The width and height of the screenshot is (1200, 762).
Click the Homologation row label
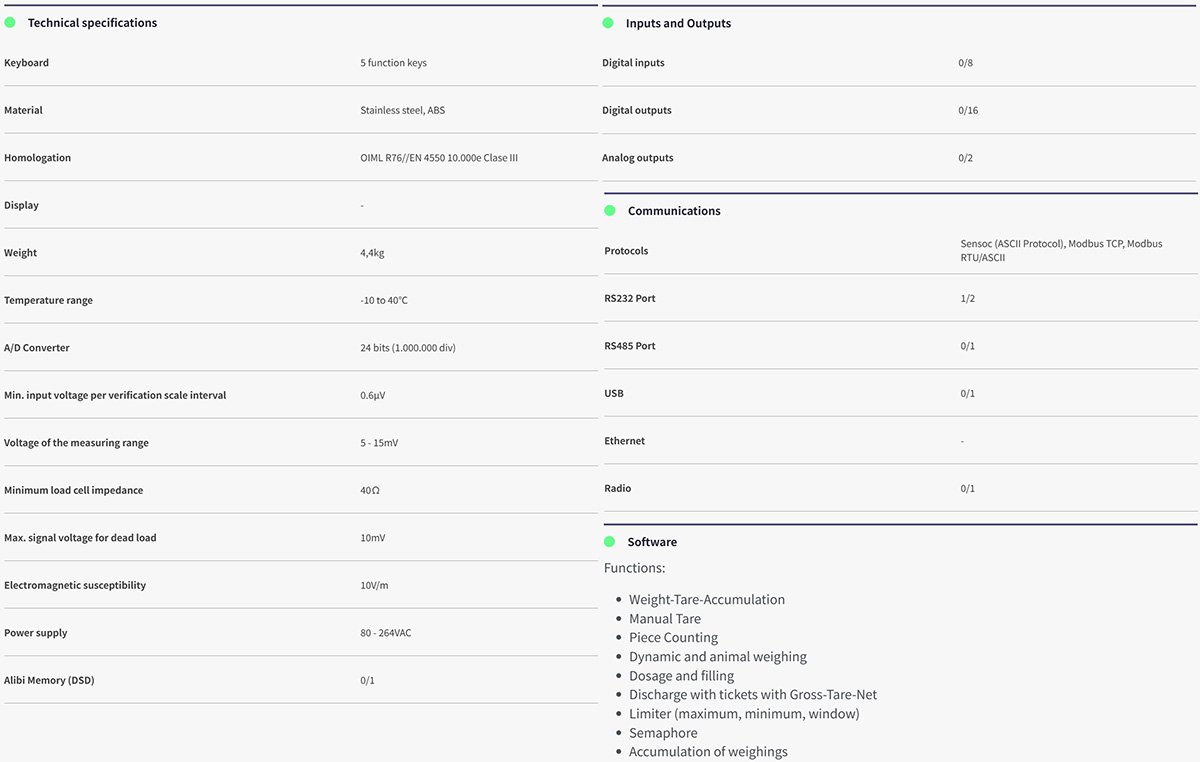coord(38,158)
